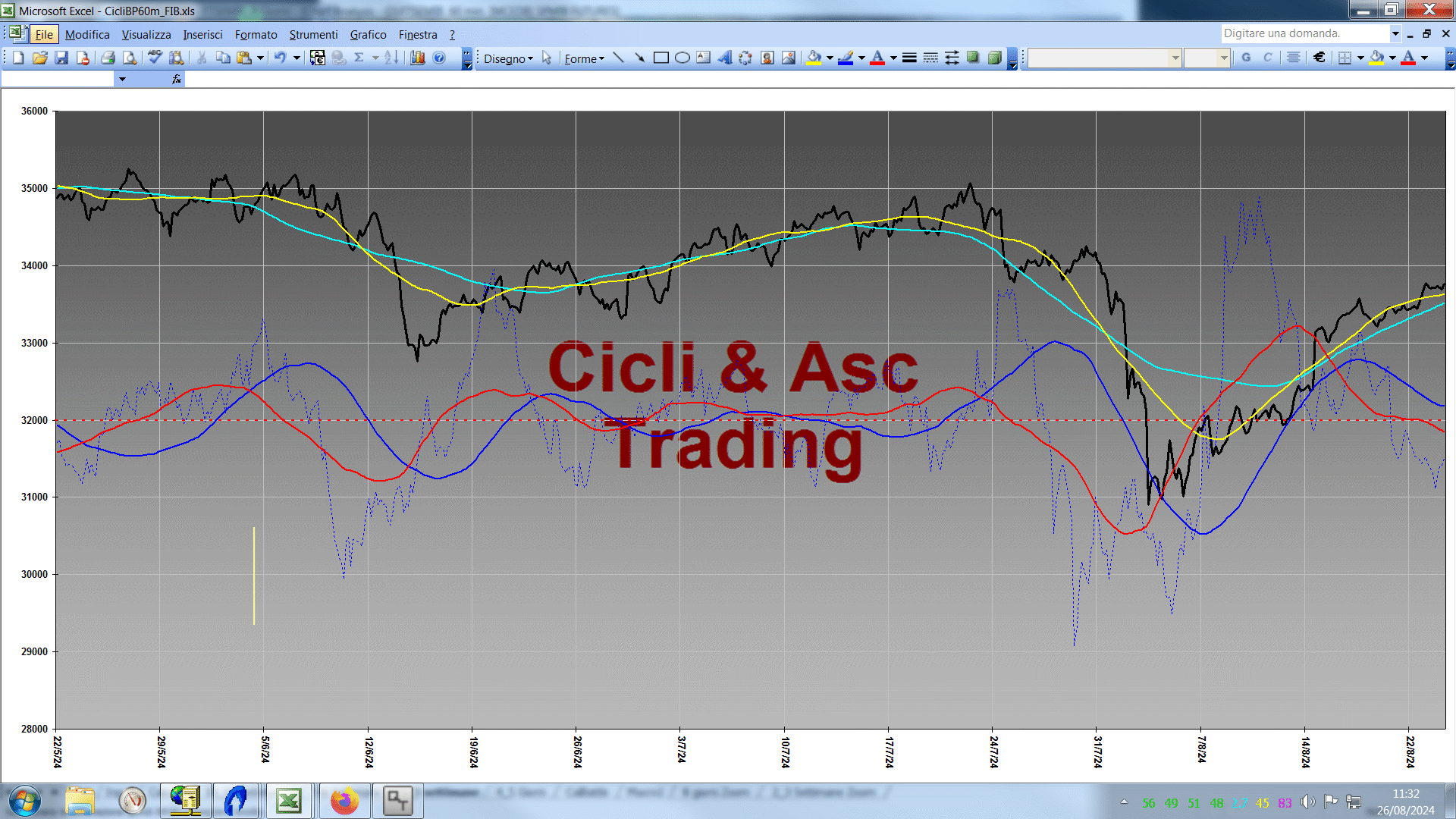Open the font name combo box
1456x819 pixels.
[x=1104, y=58]
